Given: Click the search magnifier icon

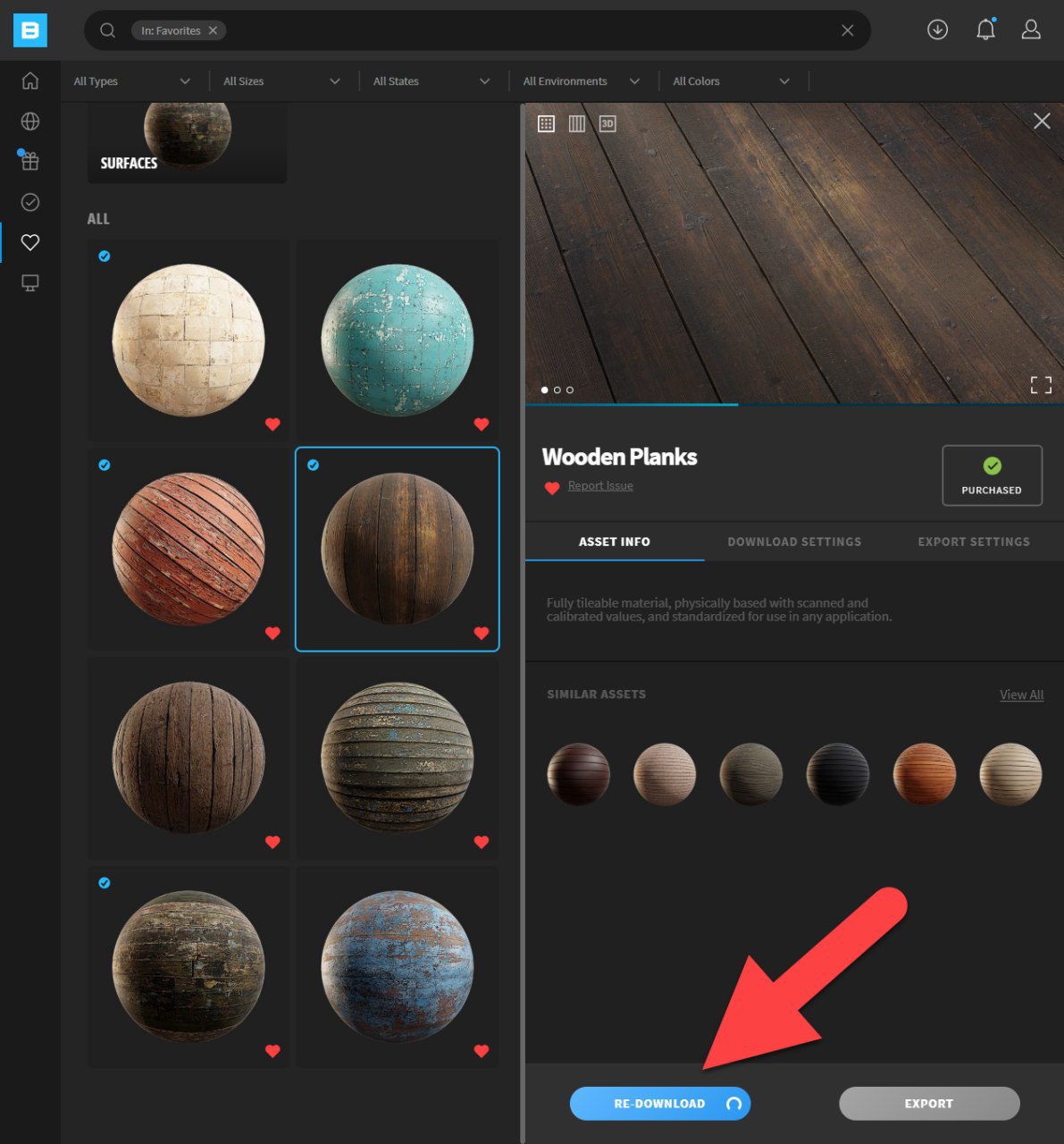Looking at the screenshot, I should point(108,30).
